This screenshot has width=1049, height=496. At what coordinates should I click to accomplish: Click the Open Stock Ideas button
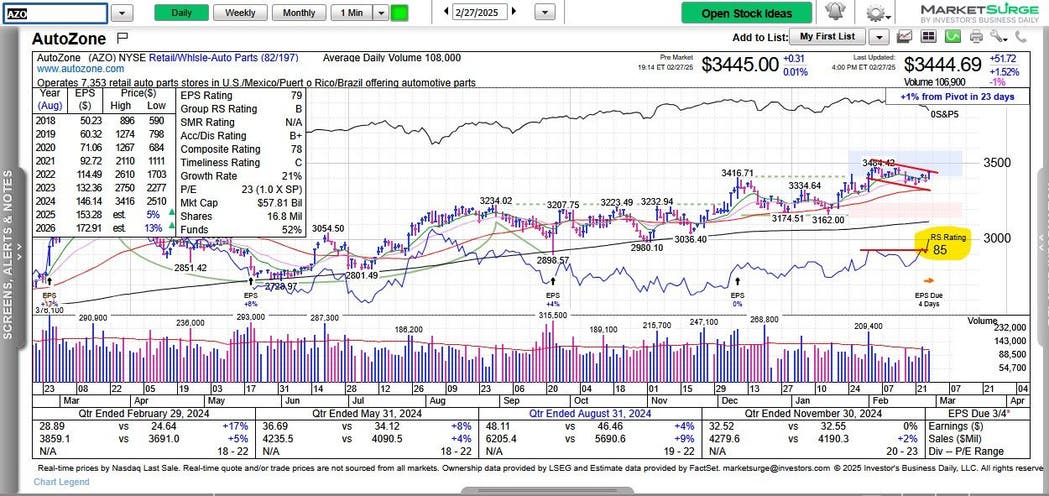coord(746,13)
